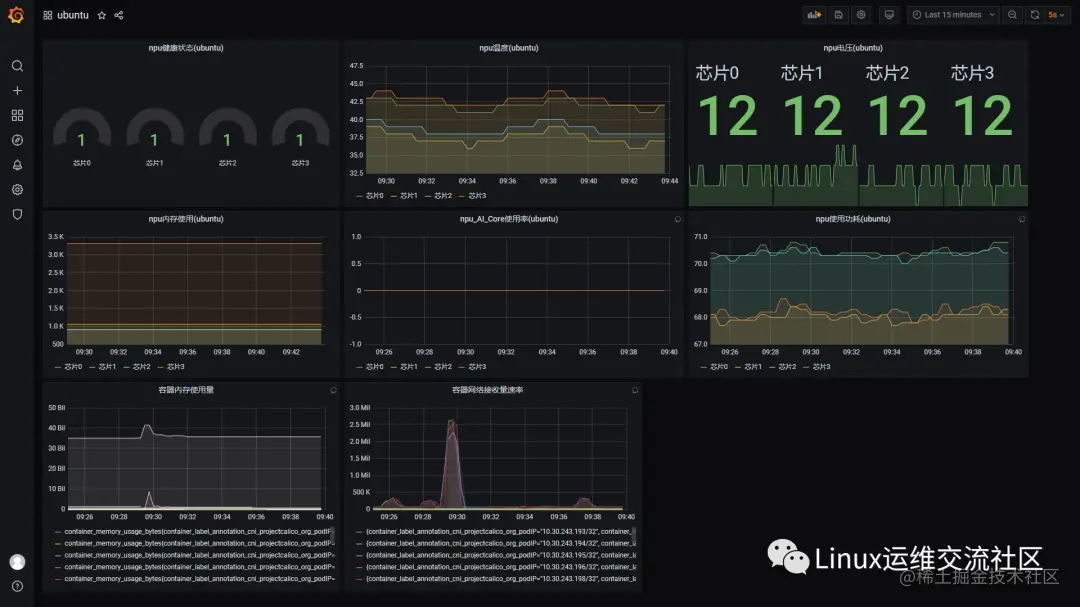
Task: Star the ubuntu dashboard
Action: coord(101,15)
